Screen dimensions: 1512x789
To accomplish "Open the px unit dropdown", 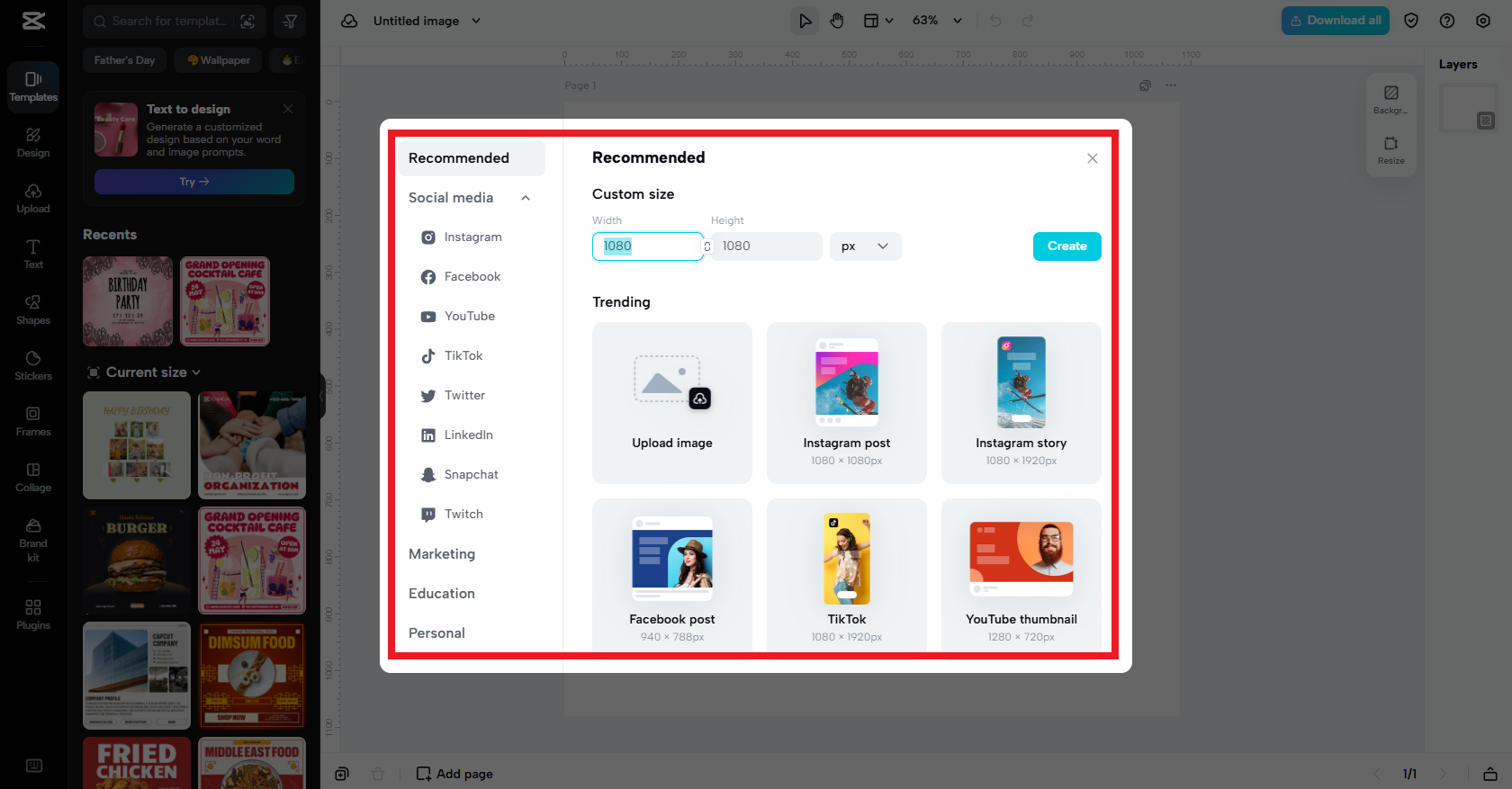I will click(865, 247).
